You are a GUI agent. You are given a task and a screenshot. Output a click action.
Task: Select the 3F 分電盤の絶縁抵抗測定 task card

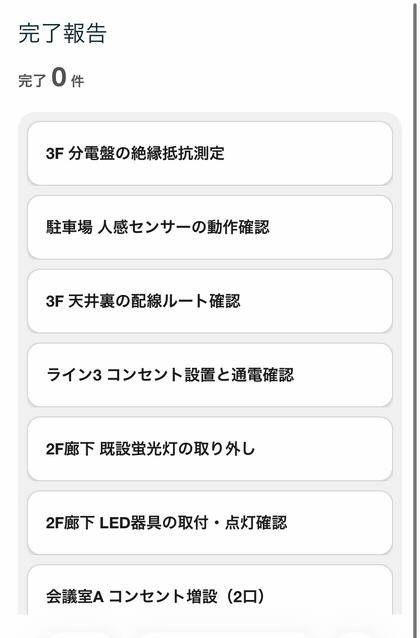coord(210,153)
